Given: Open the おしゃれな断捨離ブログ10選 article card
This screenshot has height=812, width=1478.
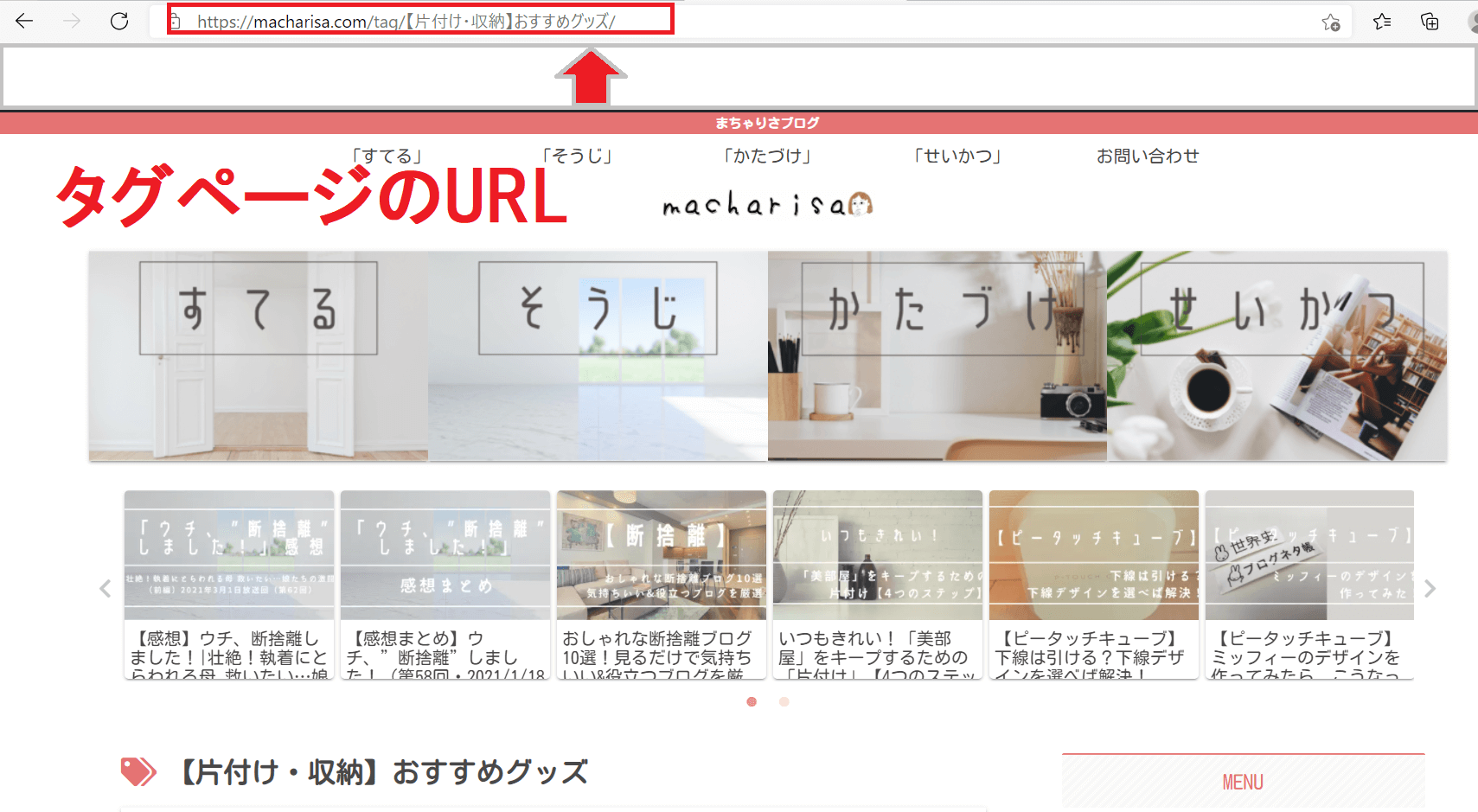Looking at the screenshot, I should coord(662,585).
